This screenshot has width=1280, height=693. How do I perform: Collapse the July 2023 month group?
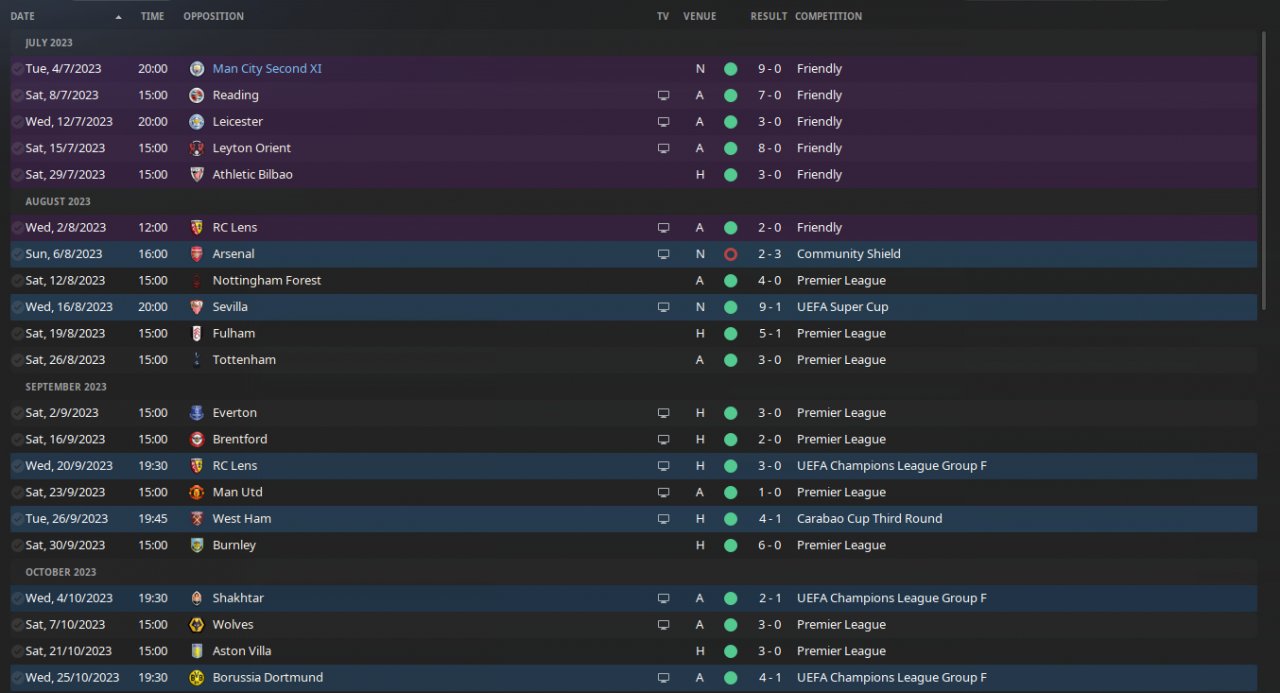[x=49, y=43]
